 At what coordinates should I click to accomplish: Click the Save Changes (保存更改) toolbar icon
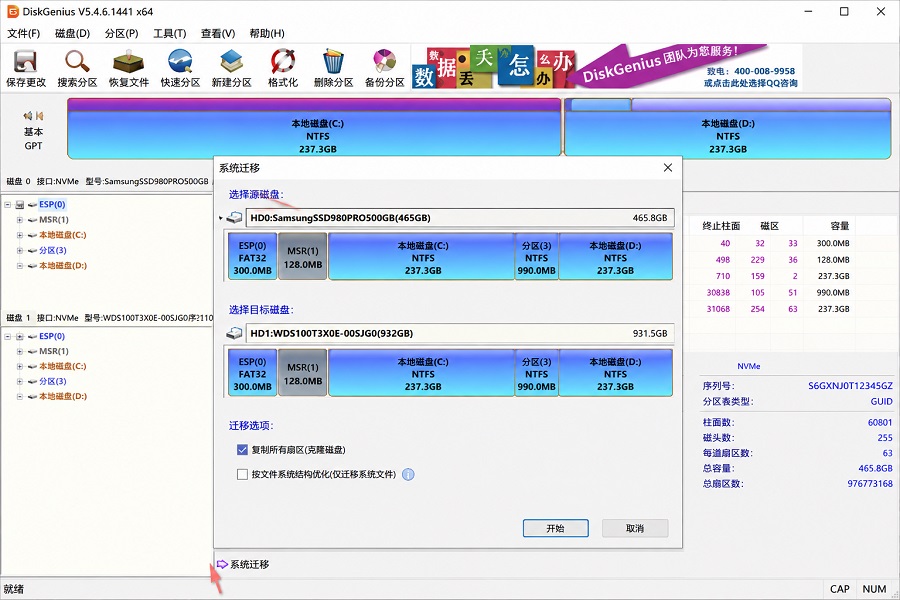point(26,68)
